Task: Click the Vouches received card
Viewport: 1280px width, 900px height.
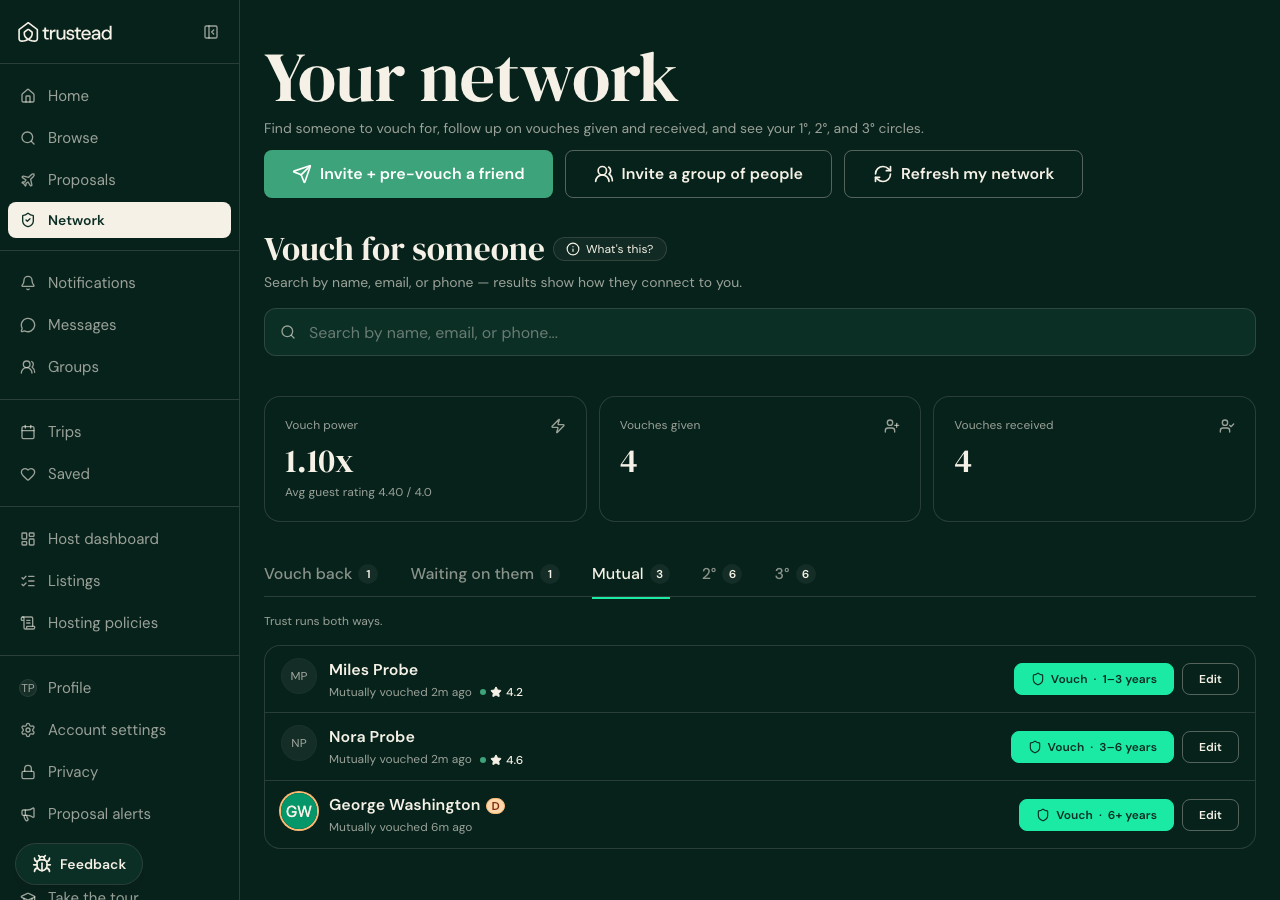Action: pos(1094,459)
